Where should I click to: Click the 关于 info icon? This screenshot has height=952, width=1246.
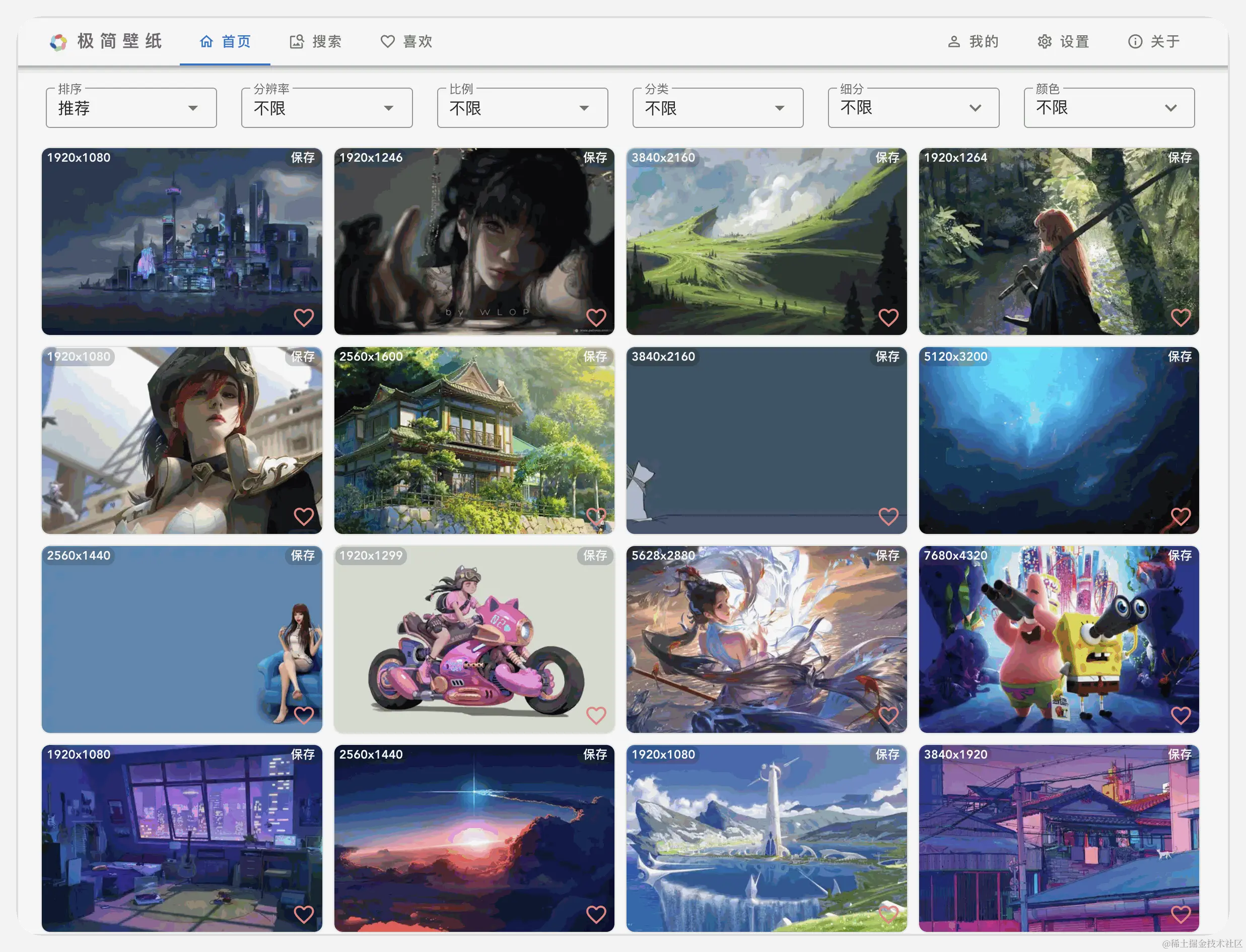1135,41
